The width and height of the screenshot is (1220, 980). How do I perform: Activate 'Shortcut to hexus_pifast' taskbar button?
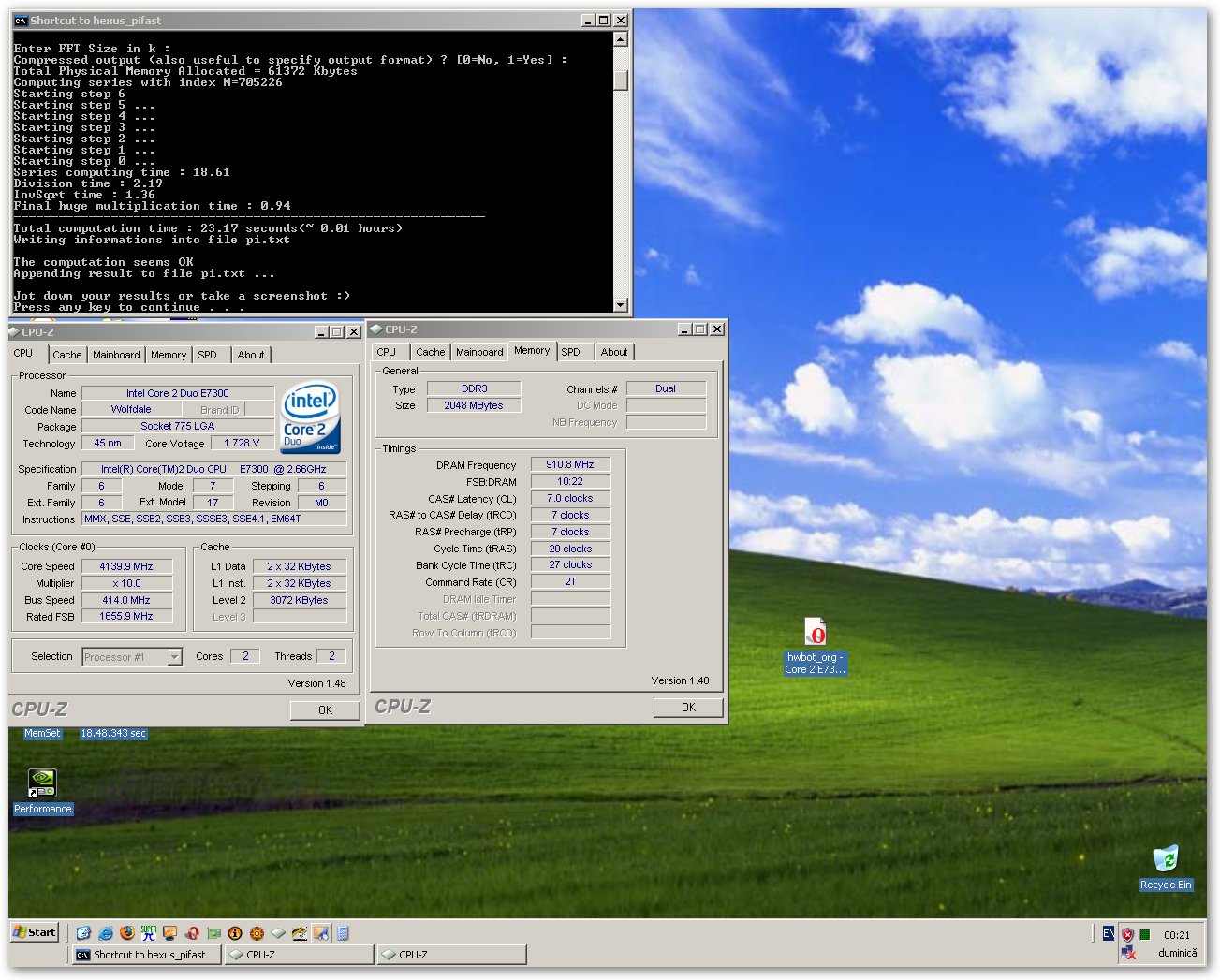tap(147, 955)
